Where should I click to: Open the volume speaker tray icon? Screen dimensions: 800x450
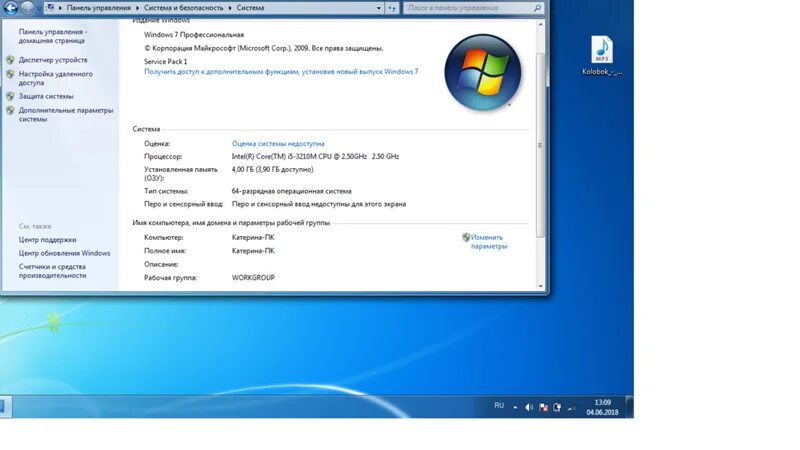click(x=529, y=407)
